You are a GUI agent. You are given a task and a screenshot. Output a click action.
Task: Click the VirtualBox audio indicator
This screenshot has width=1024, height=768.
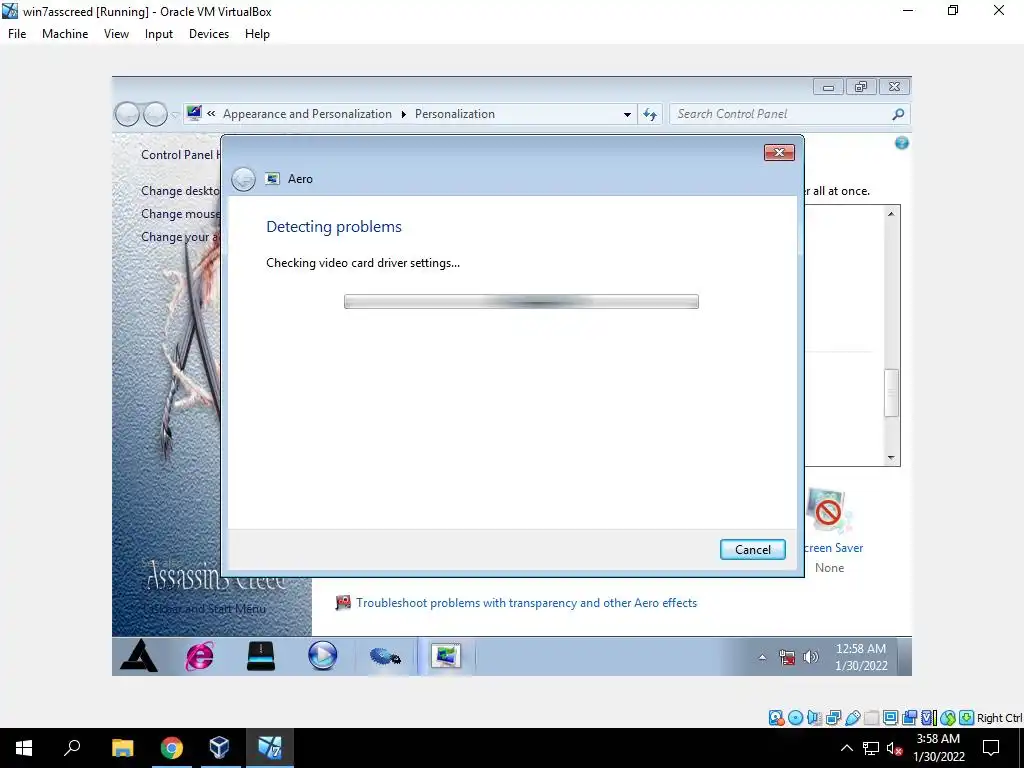point(814,718)
